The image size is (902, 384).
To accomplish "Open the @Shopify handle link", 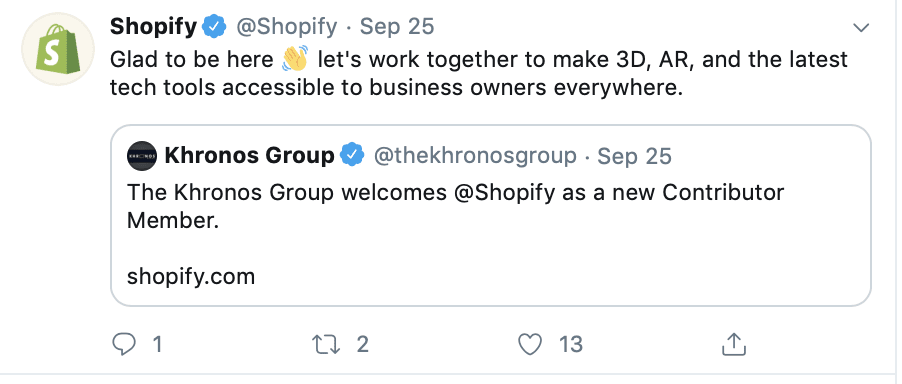I will (287, 26).
